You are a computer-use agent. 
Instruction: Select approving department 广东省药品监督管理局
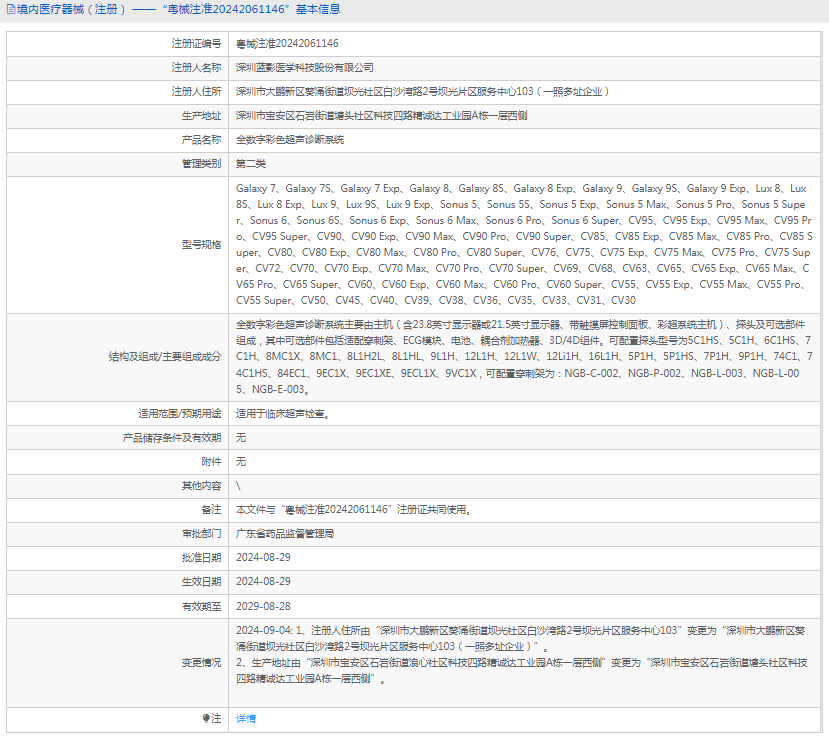(x=285, y=533)
